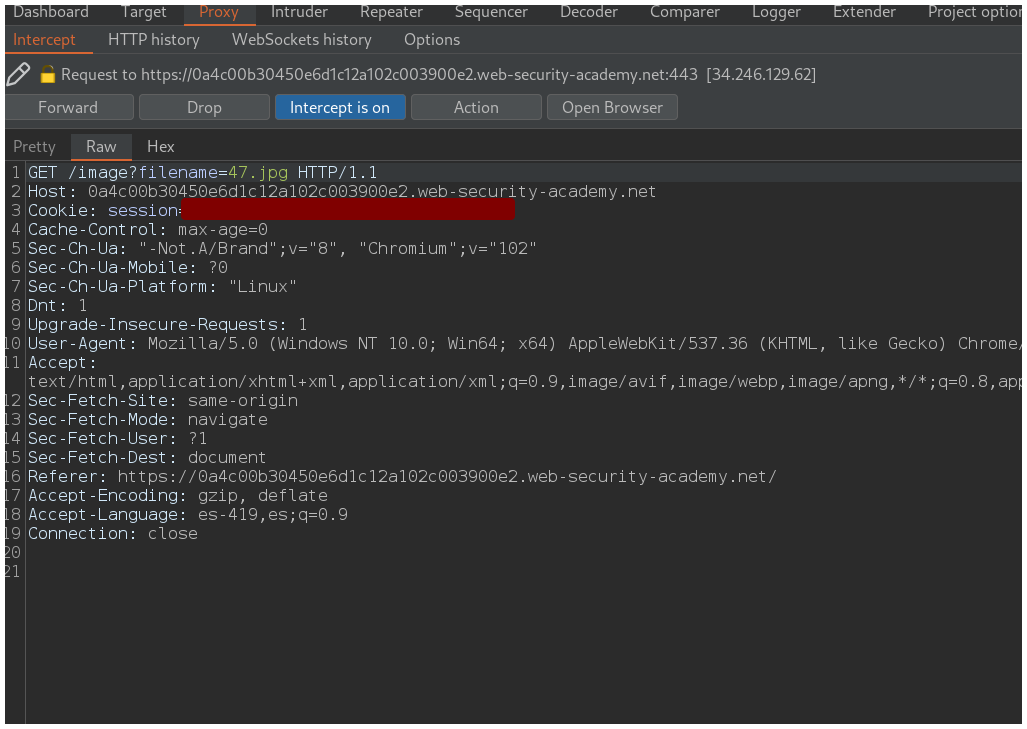Open the Dashboard tab
This screenshot has height=729, width=1027.
click(50, 12)
